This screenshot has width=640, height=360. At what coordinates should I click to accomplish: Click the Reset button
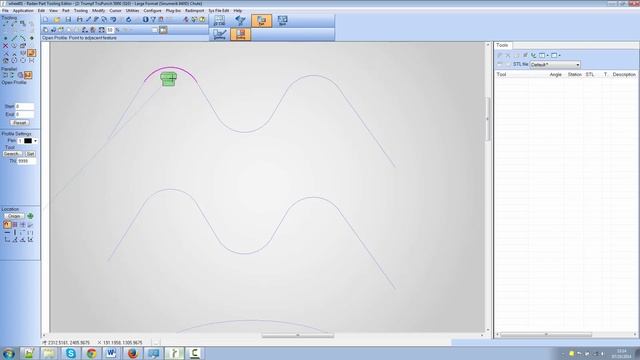20,123
